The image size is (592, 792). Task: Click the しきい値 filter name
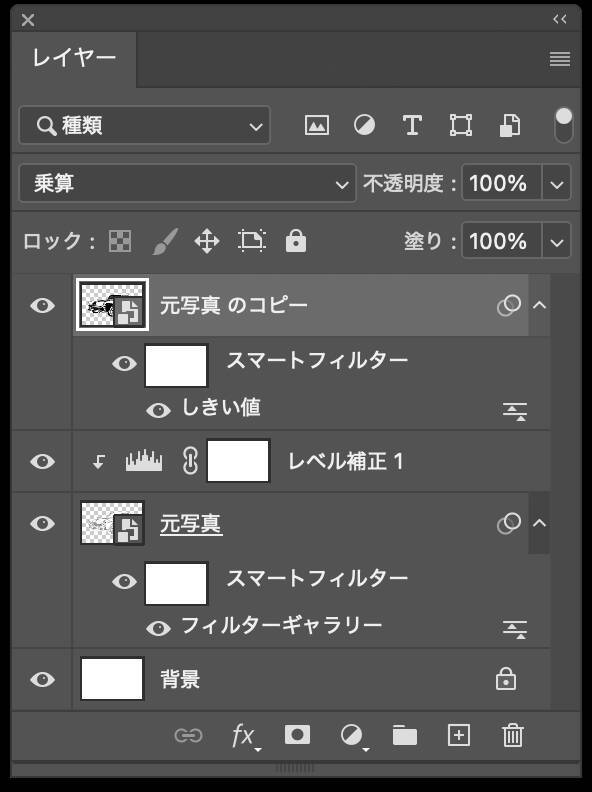(x=221, y=408)
